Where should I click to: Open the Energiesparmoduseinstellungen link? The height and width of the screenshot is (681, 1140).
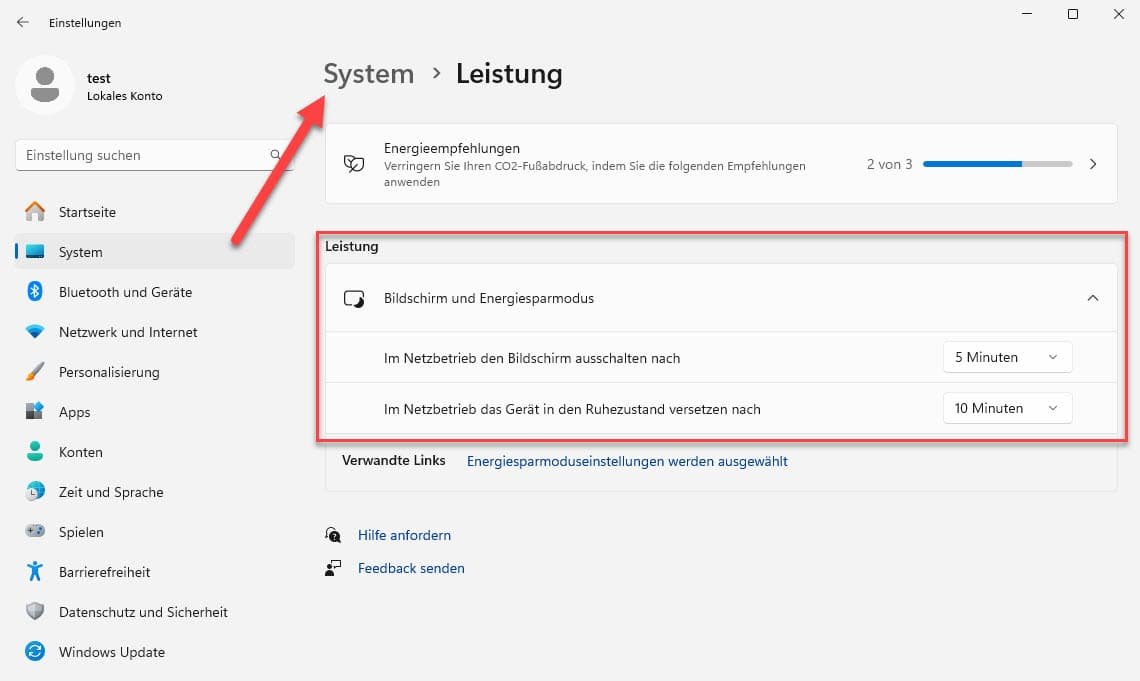click(x=627, y=461)
